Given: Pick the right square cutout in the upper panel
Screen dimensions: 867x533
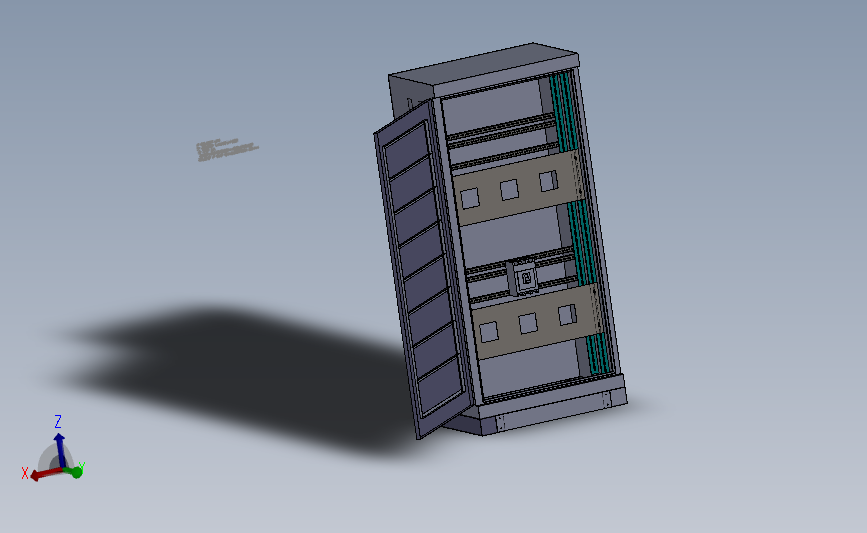Looking at the screenshot, I should pos(549,181).
